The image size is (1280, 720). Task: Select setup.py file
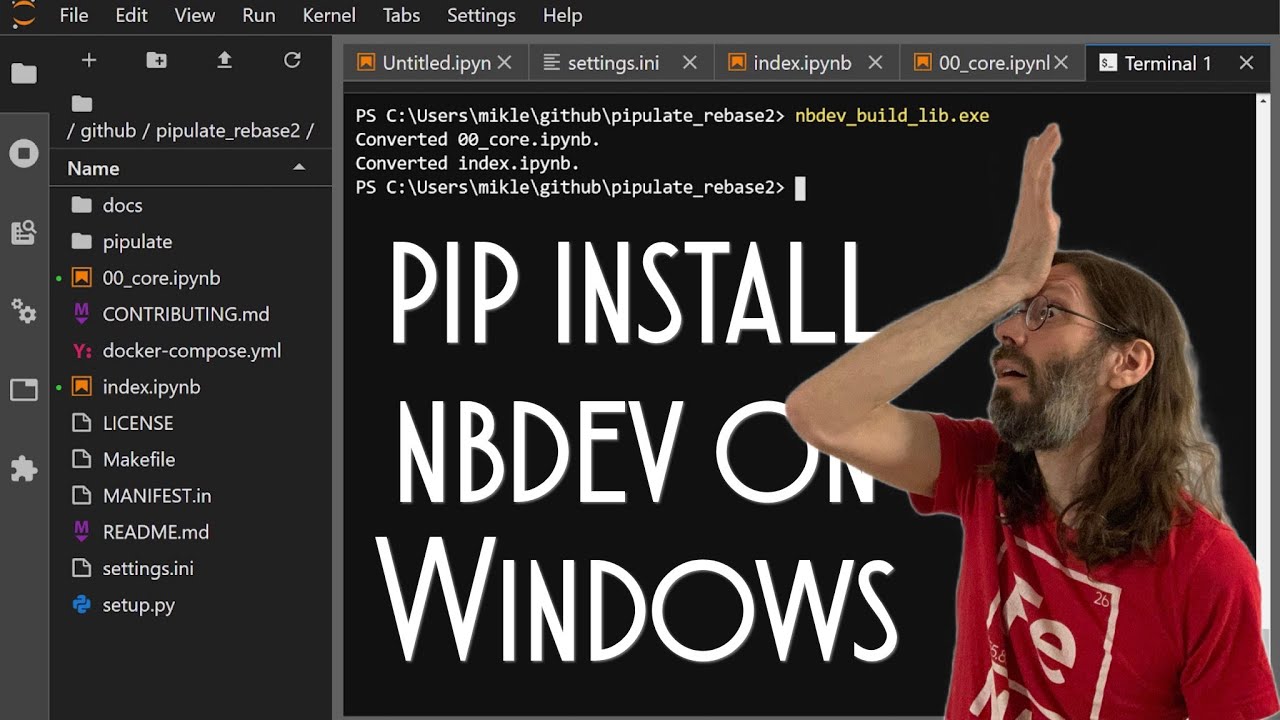coord(190,605)
